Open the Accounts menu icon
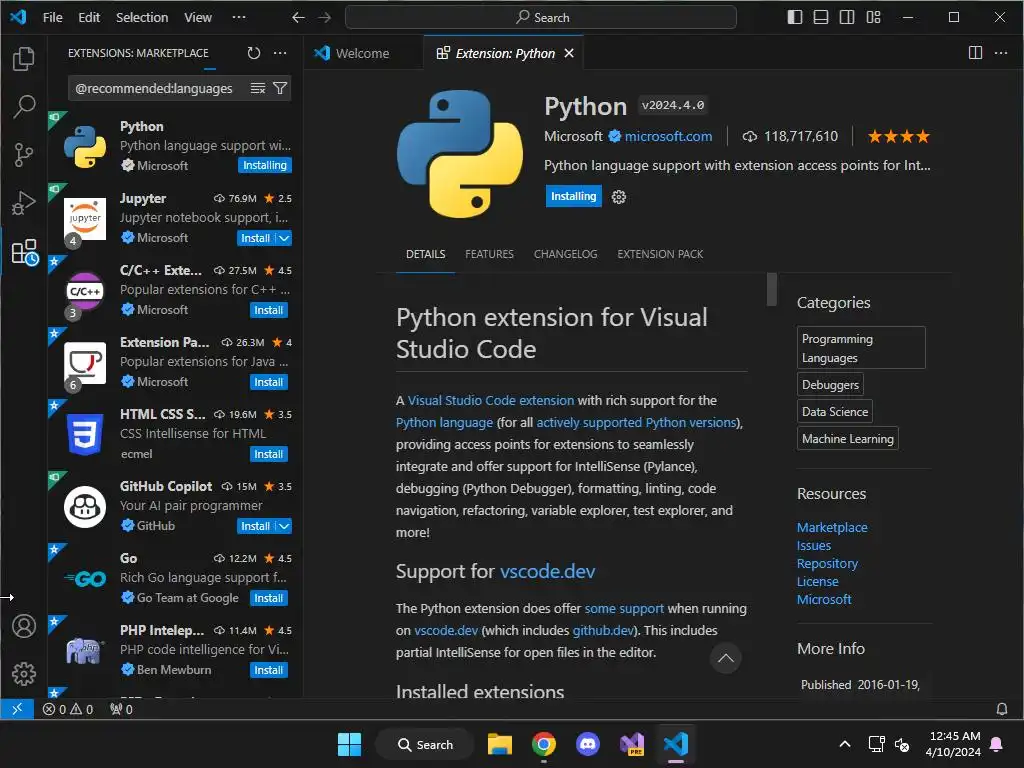 (24, 626)
